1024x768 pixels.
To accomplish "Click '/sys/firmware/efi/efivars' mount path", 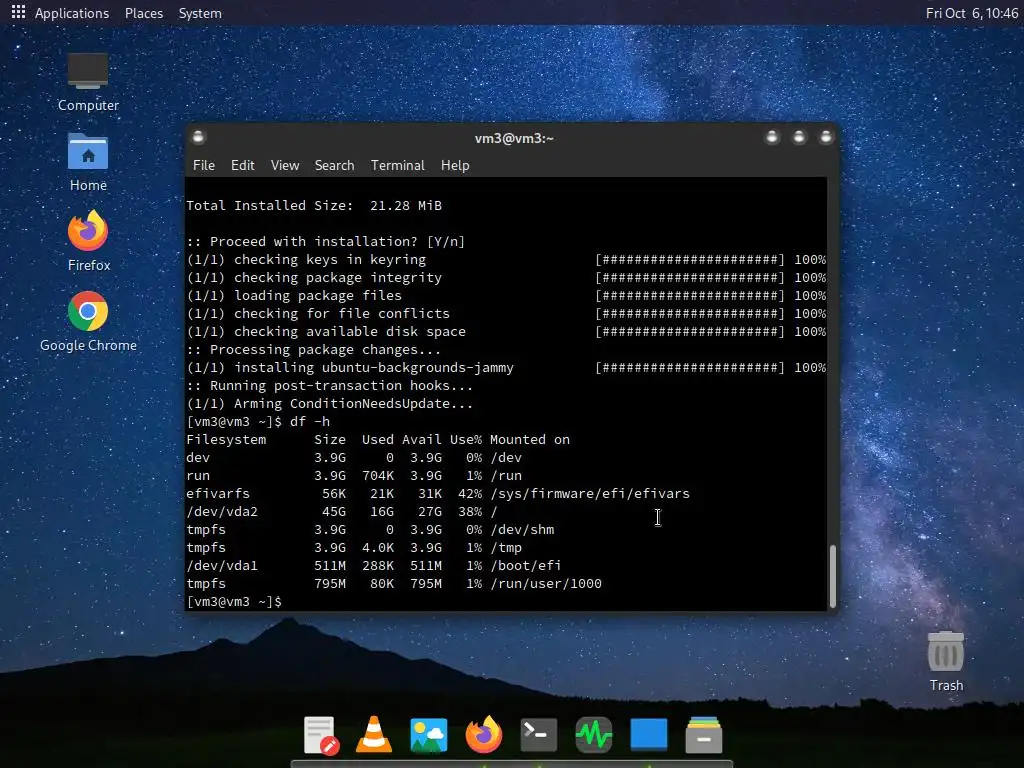I will tap(590, 494).
